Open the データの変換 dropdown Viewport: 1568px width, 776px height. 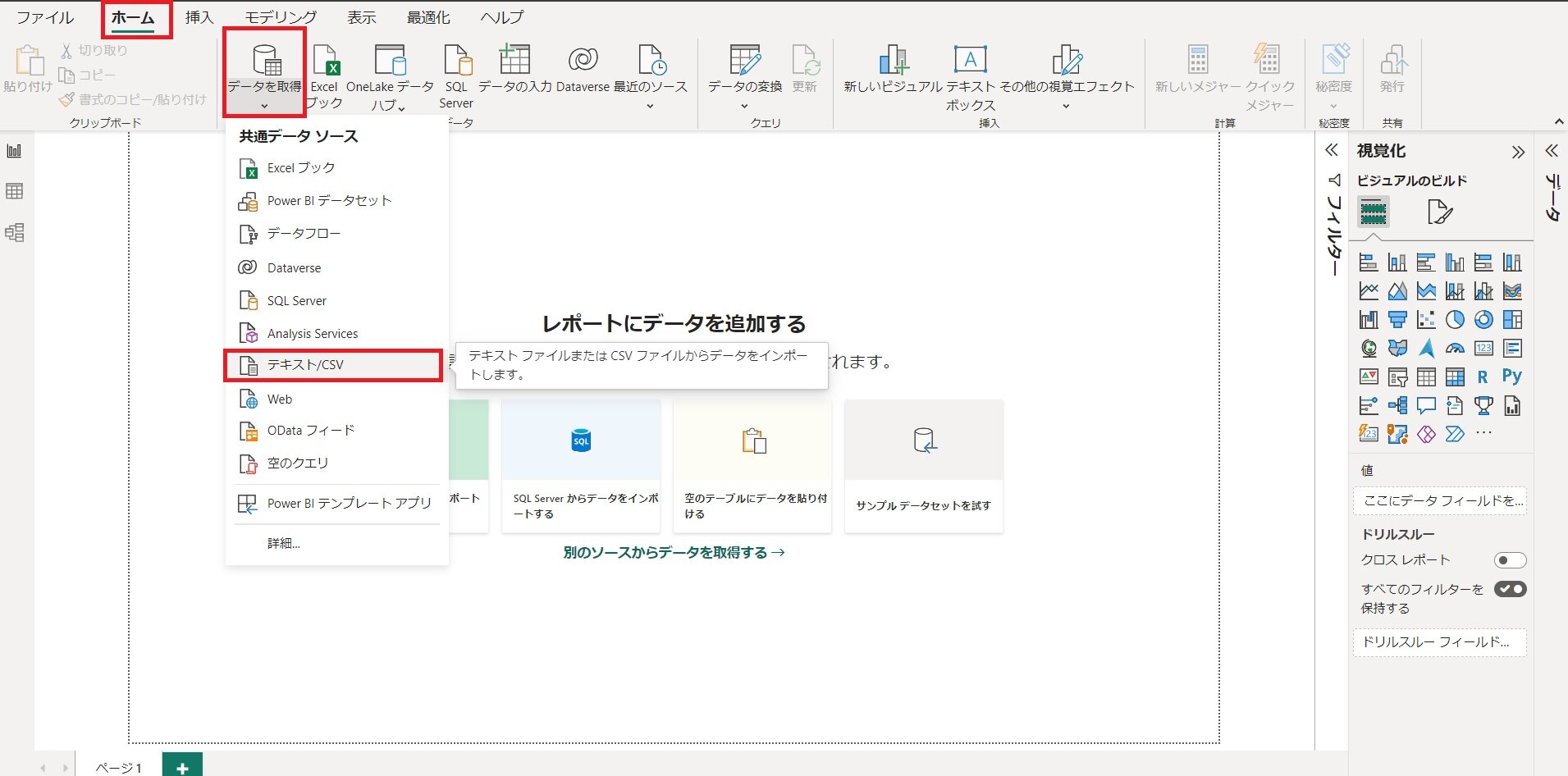pos(745,77)
